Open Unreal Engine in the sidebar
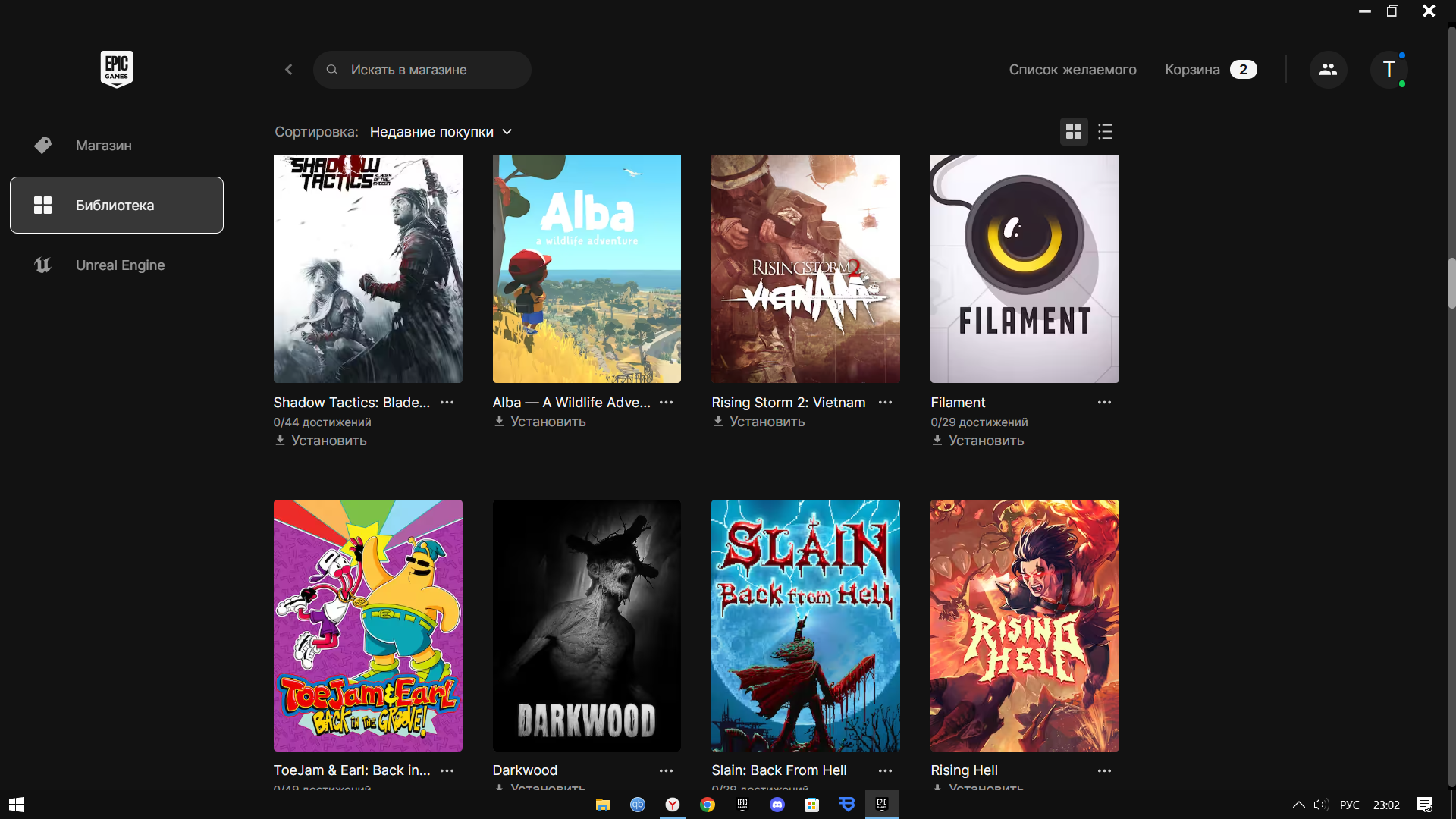Viewport: 1456px width, 819px height. tap(117, 265)
